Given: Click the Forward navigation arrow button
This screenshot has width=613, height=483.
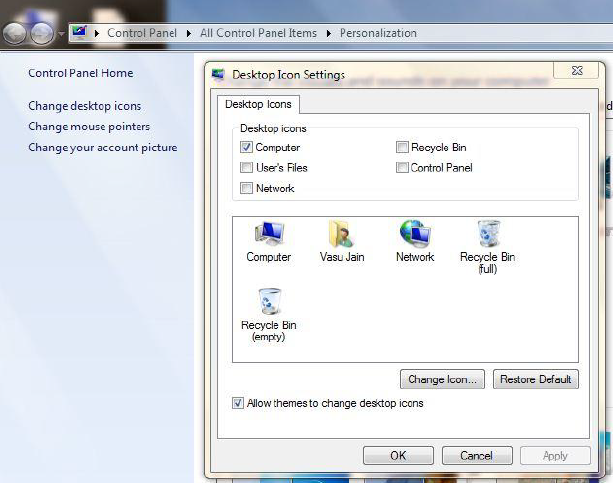Looking at the screenshot, I should [42, 33].
